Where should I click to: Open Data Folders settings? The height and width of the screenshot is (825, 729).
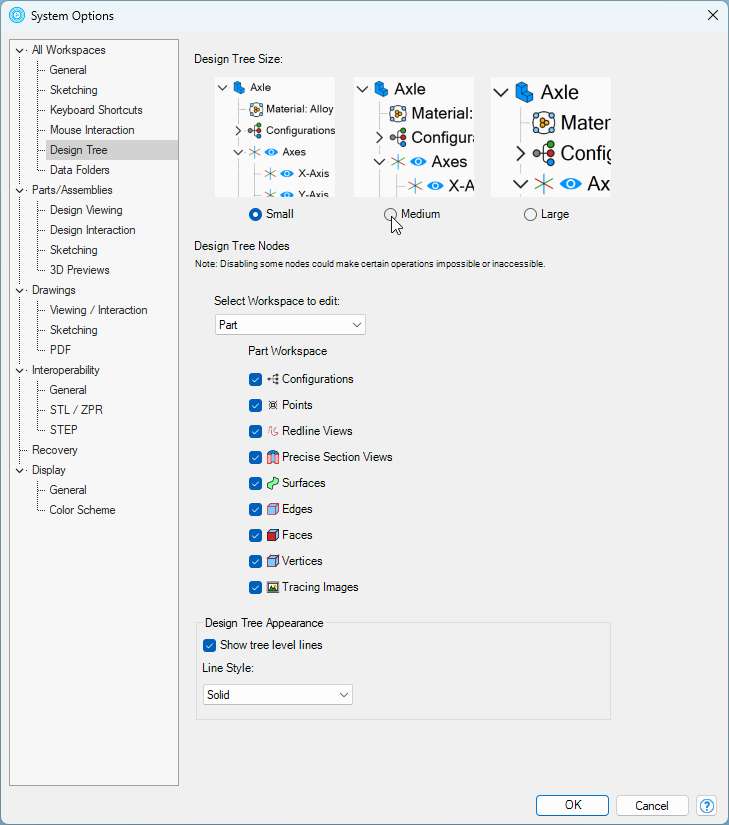click(79, 170)
